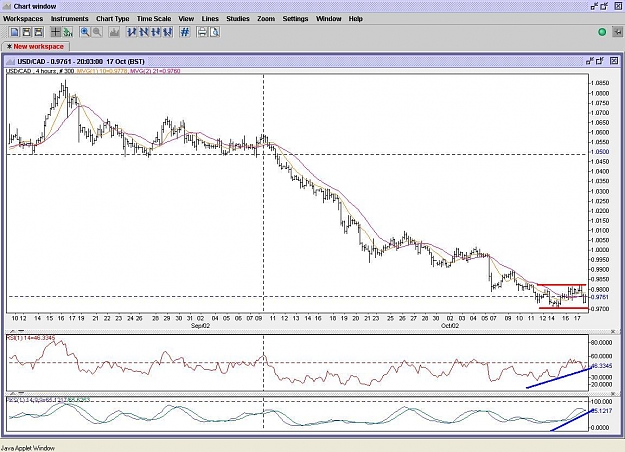Open the Chart Type menu
Image resolution: width=625 pixels, height=452 pixels.
[112, 19]
